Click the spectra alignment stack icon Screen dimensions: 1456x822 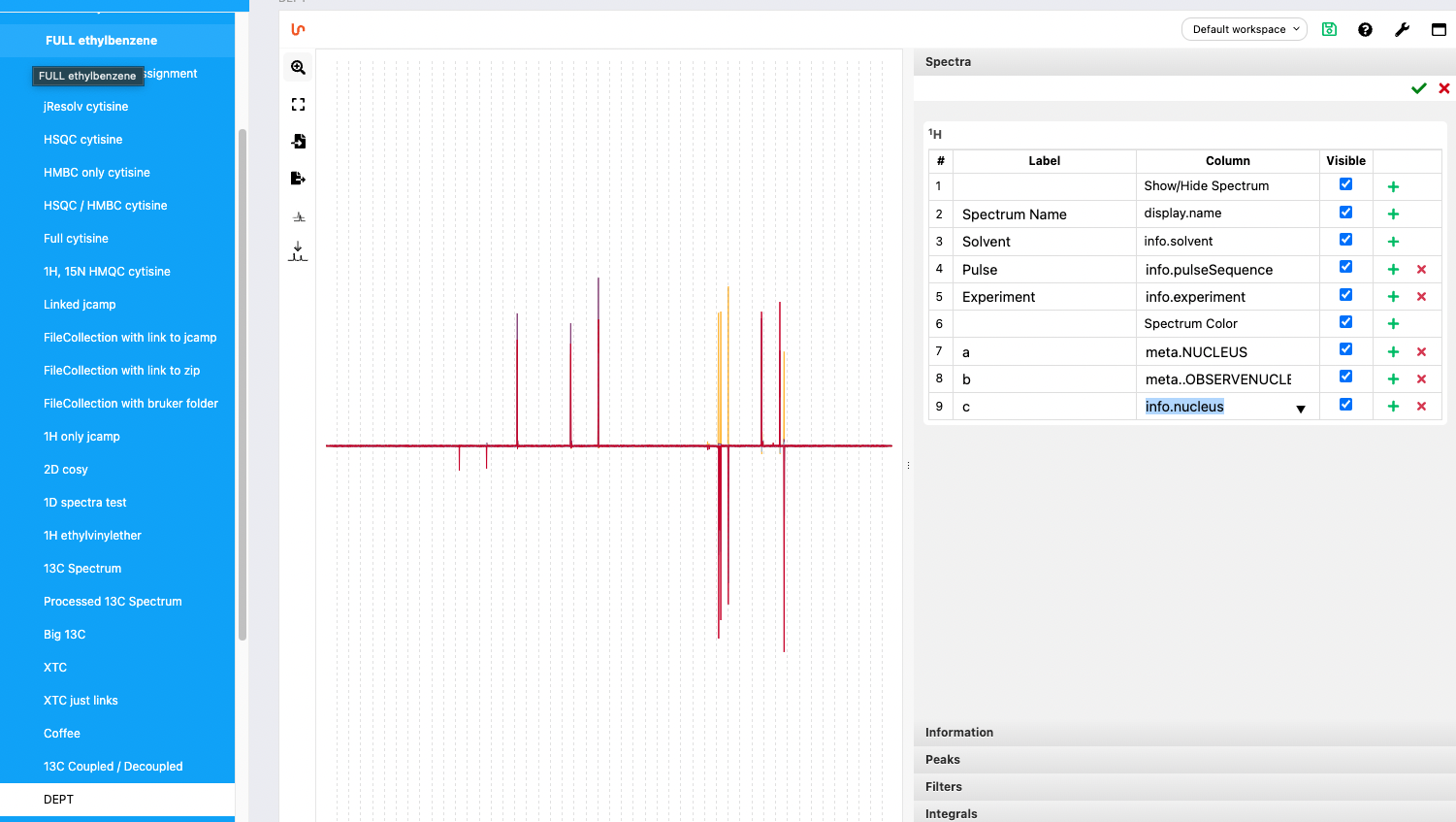point(298,252)
